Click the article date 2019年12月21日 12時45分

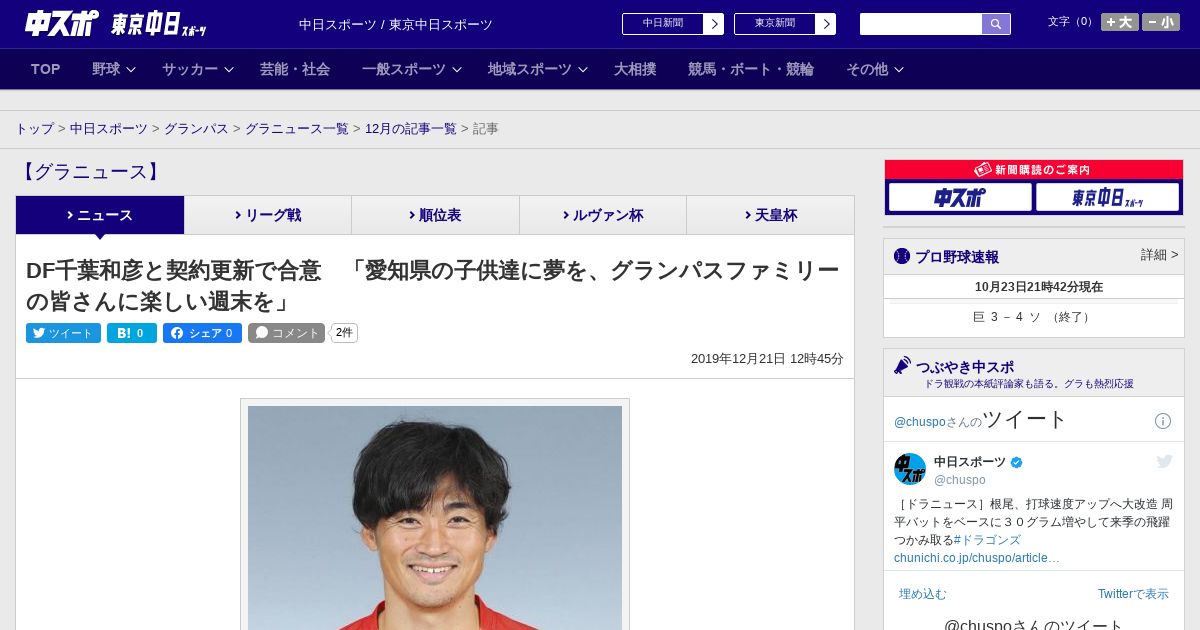(x=767, y=359)
